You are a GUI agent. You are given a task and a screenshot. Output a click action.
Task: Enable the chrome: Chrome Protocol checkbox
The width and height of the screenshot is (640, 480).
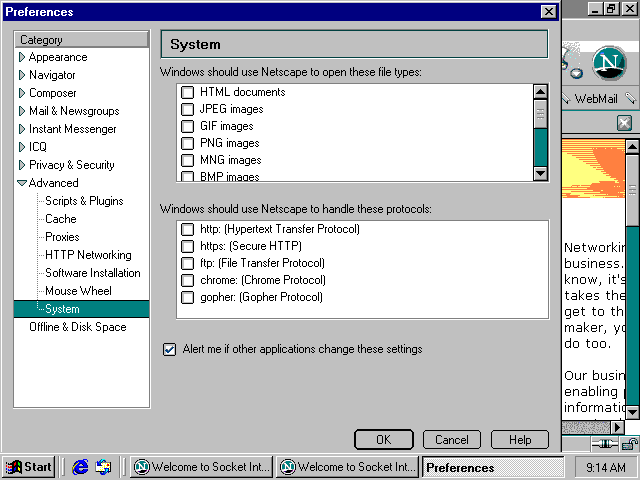(187, 280)
